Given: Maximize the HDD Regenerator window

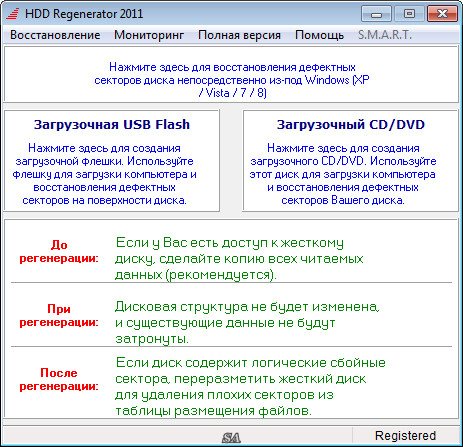Looking at the screenshot, I should coord(409,14).
